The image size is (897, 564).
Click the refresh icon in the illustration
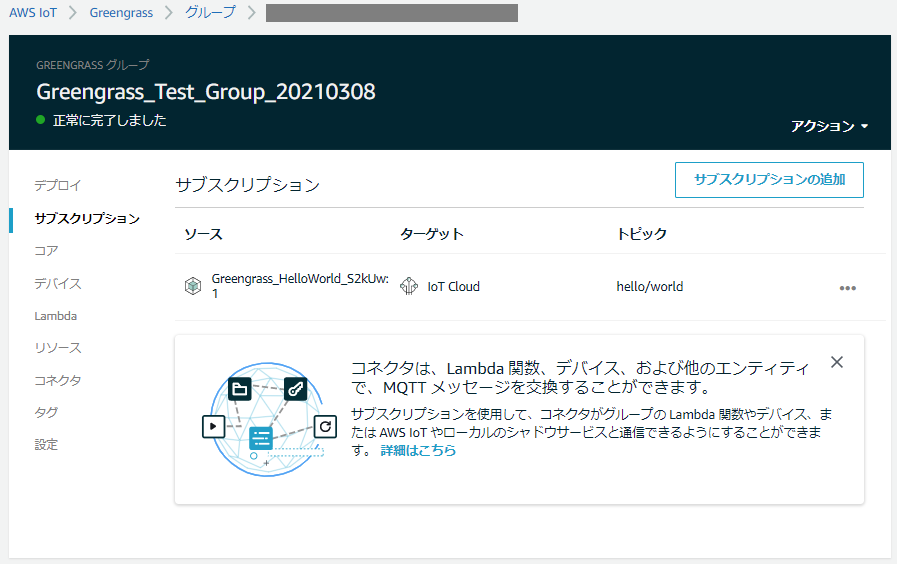[x=326, y=427]
